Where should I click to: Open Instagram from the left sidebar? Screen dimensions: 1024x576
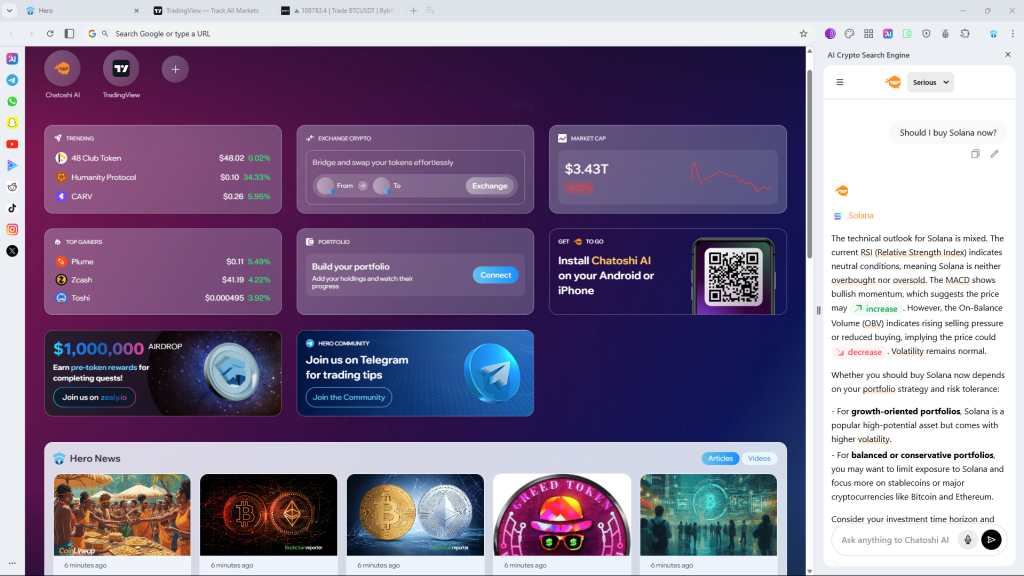(12, 230)
